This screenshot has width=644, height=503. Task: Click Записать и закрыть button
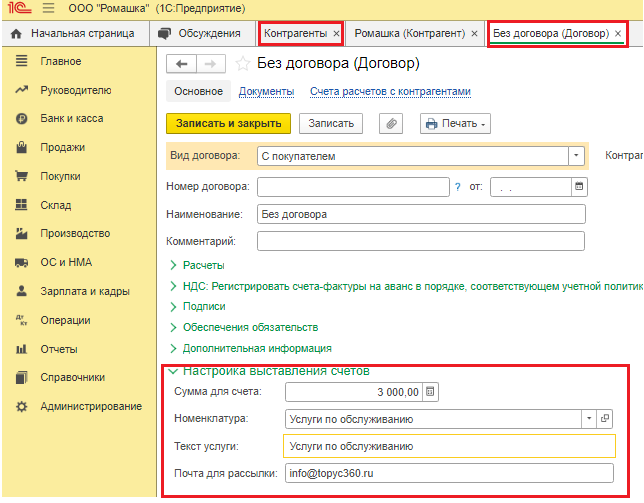point(228,123)
